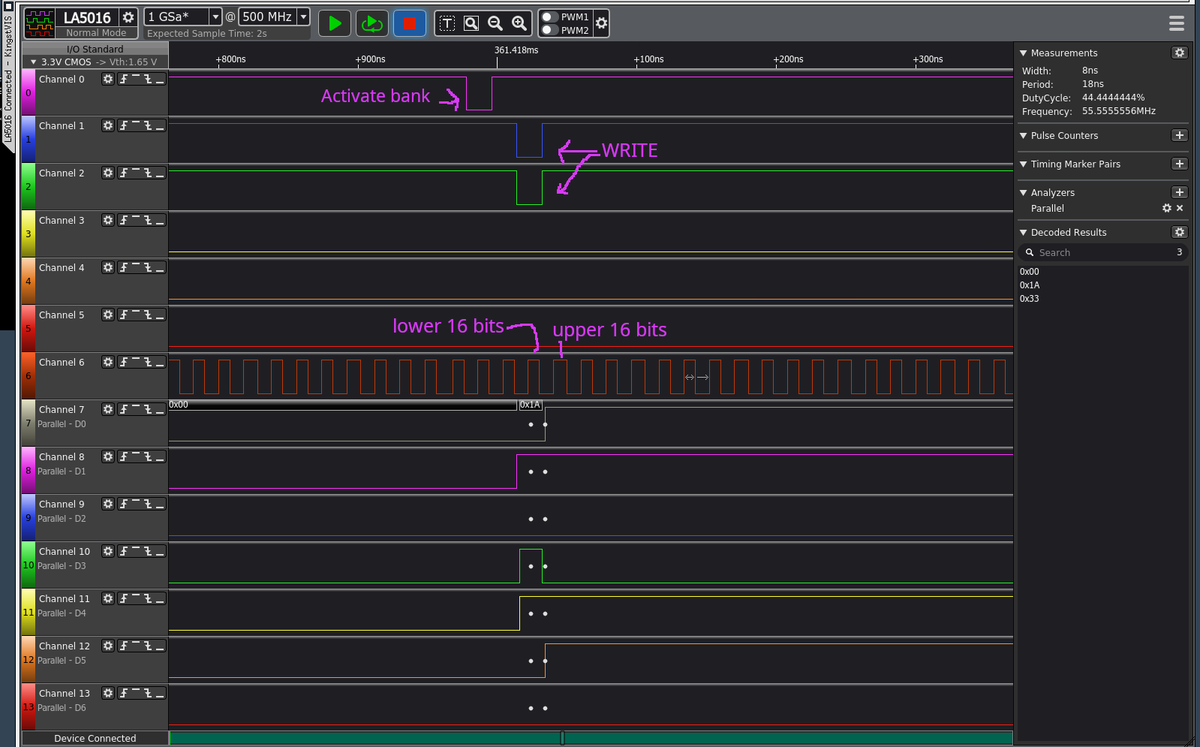Open the Parallel analyzer settings gear

(1166, 208)
